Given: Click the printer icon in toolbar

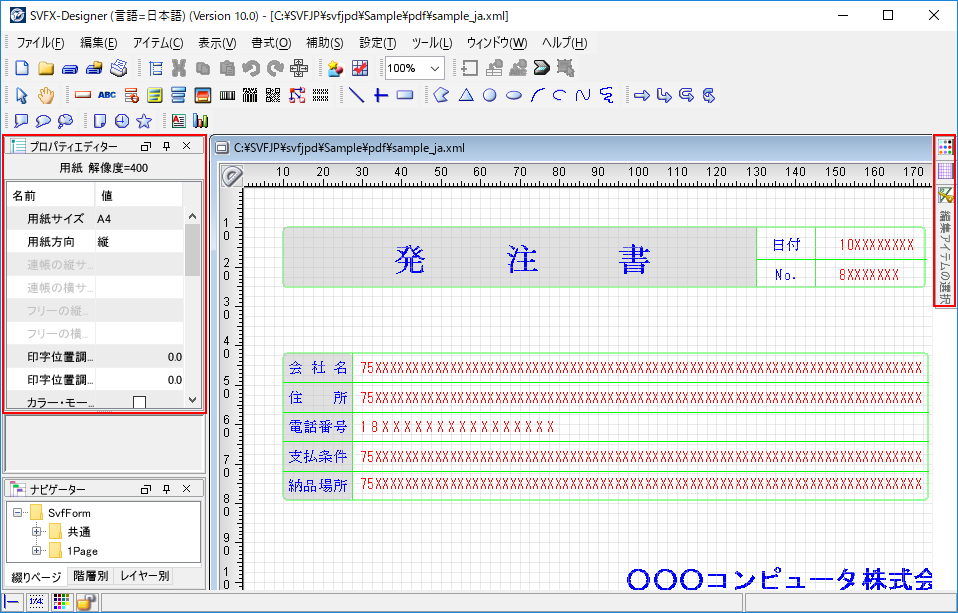Looking at the screenshot, I should (119, 68).
